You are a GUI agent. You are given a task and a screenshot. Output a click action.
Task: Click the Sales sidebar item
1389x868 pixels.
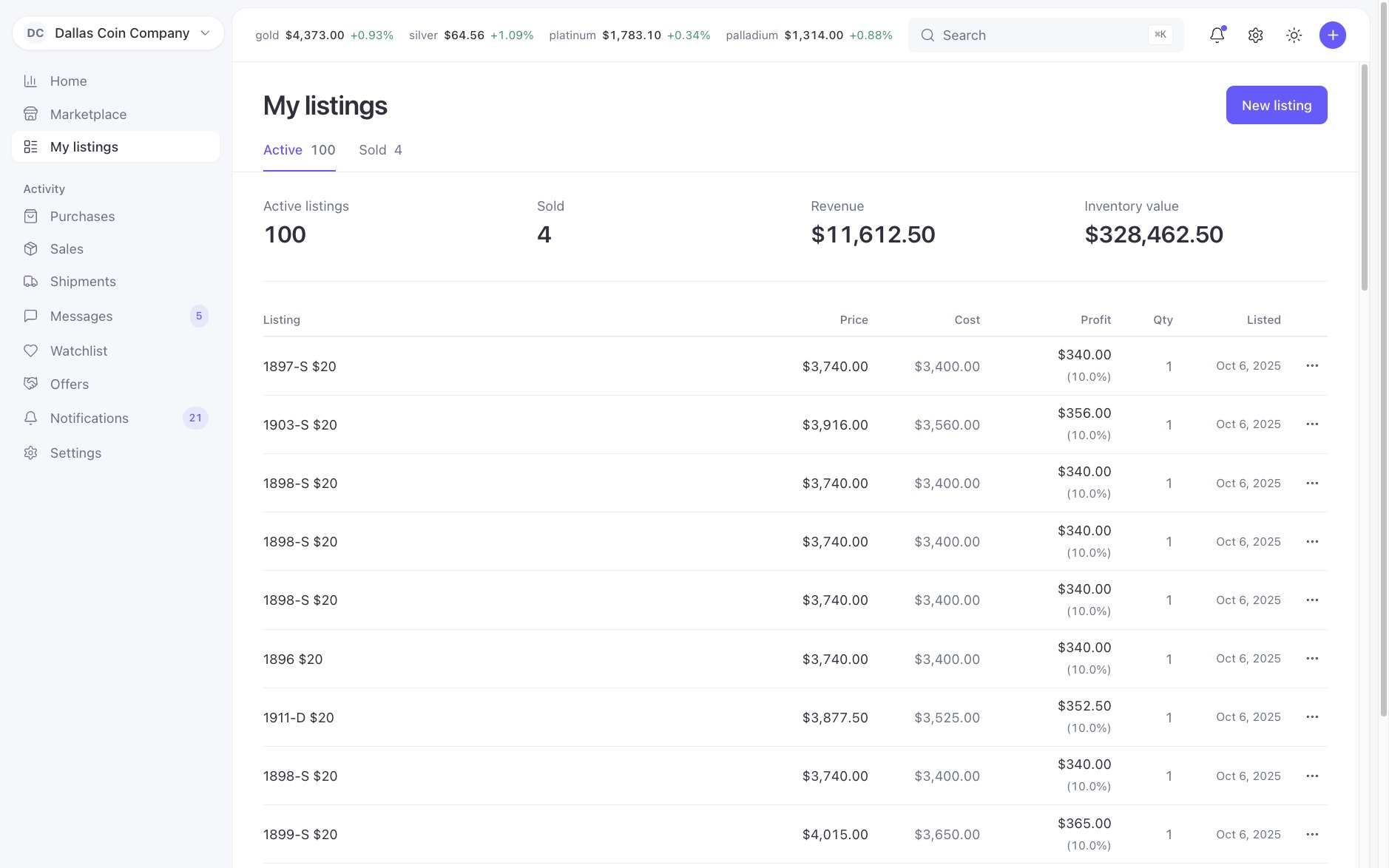click(115, 248)
